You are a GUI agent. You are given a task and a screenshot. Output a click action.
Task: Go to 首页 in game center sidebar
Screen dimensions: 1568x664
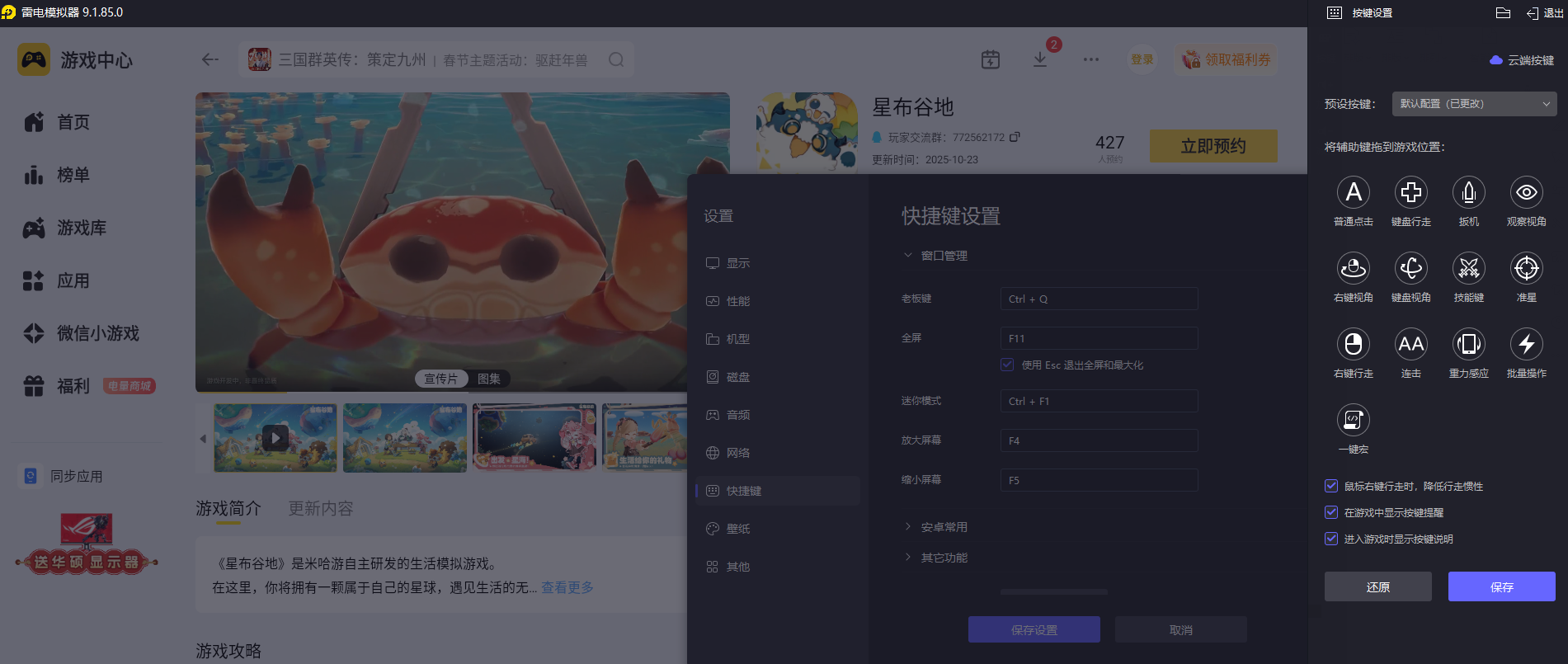click(x=57, y=122)
